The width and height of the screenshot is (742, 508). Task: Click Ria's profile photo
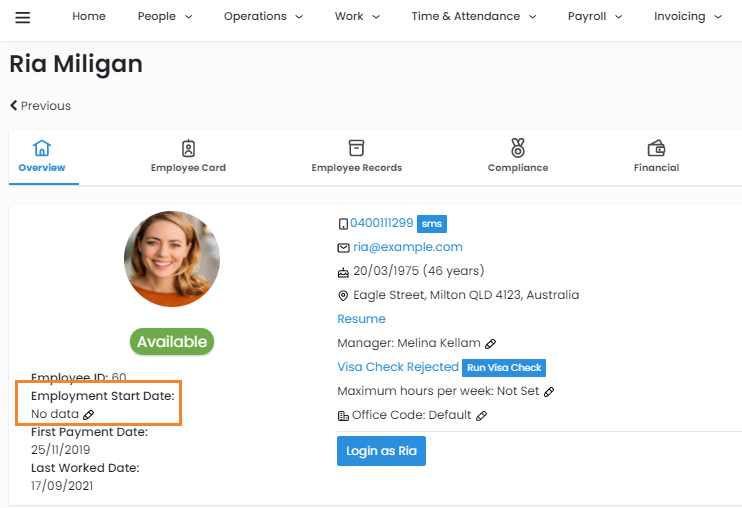(172, 259)
